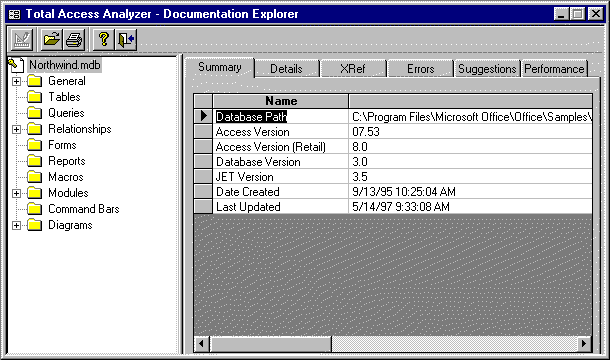
Task: Select the Forms label in tree
Action: click(x=62, y=145)
